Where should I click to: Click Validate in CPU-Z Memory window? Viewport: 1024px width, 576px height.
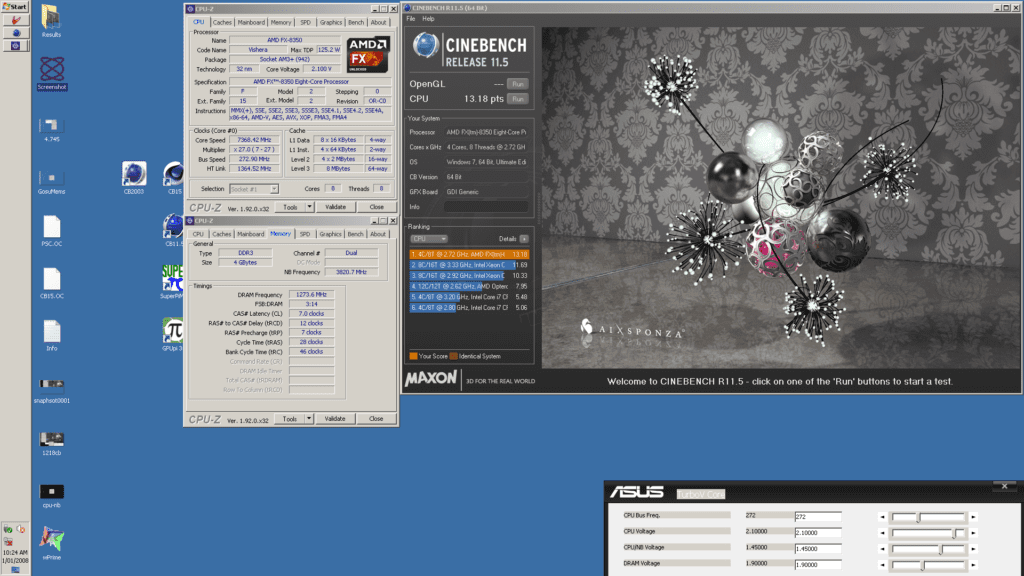pos(335,419)
